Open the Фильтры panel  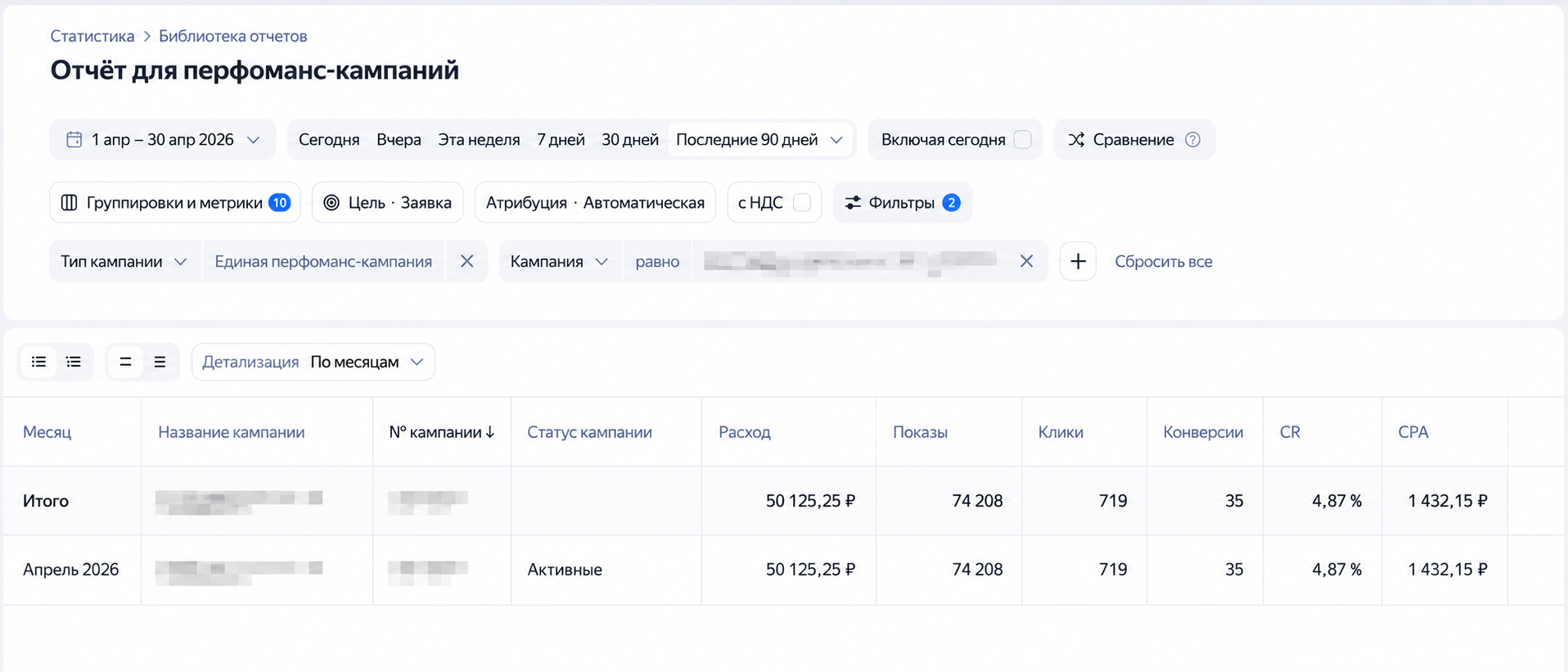click(x=903, y=202)
